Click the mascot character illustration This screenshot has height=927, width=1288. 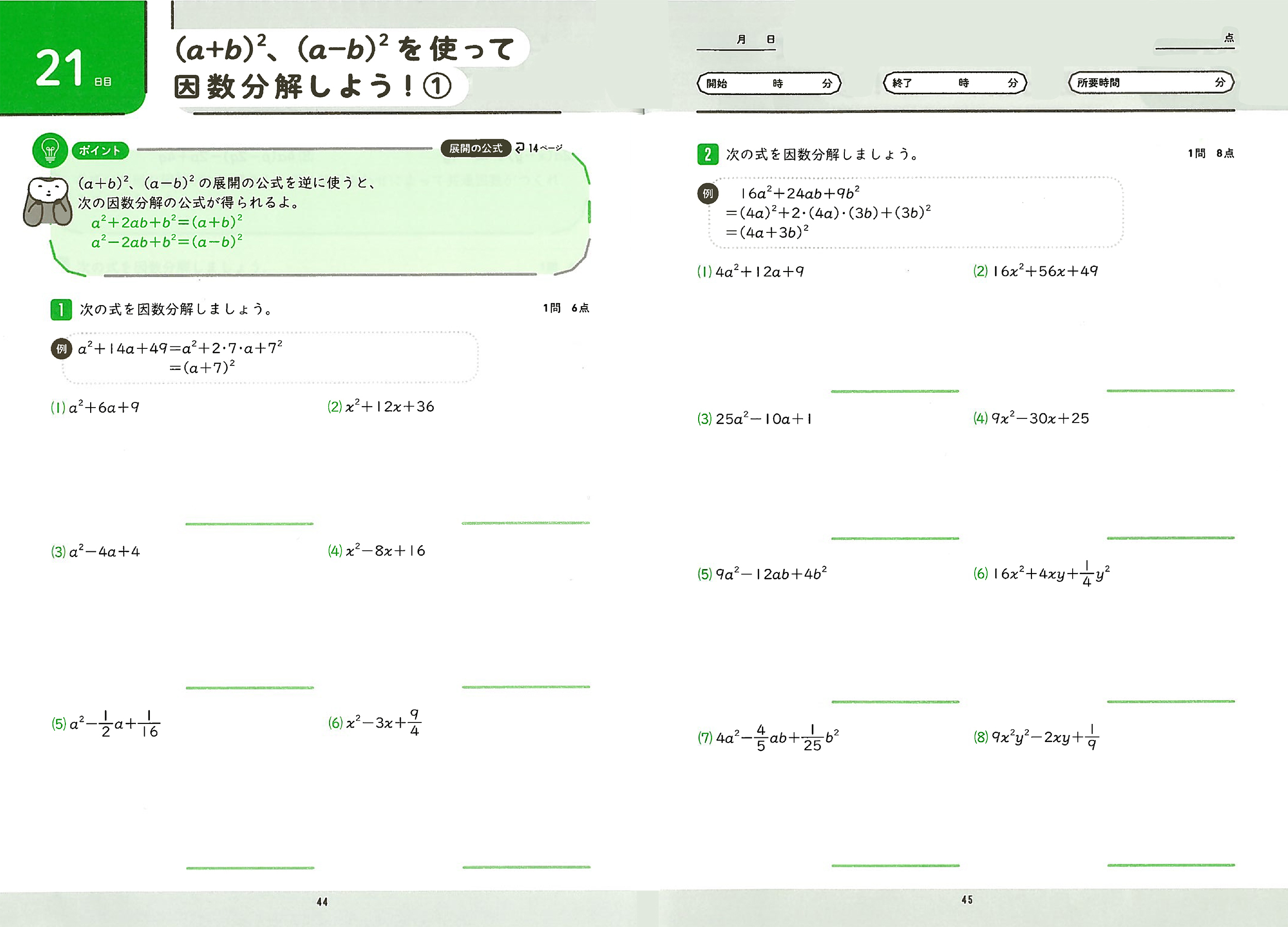pos(48,201)
